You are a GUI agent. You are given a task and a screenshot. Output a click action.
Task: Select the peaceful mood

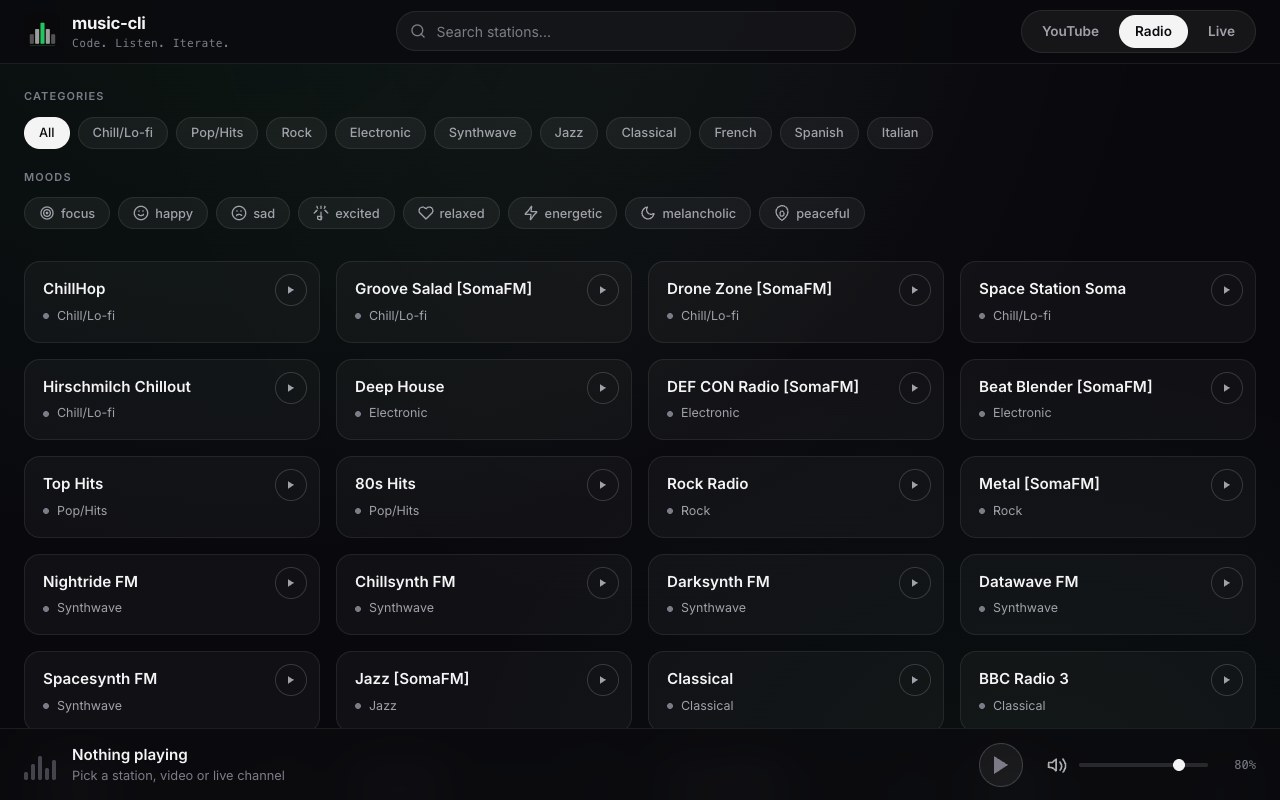pos(812,213)
